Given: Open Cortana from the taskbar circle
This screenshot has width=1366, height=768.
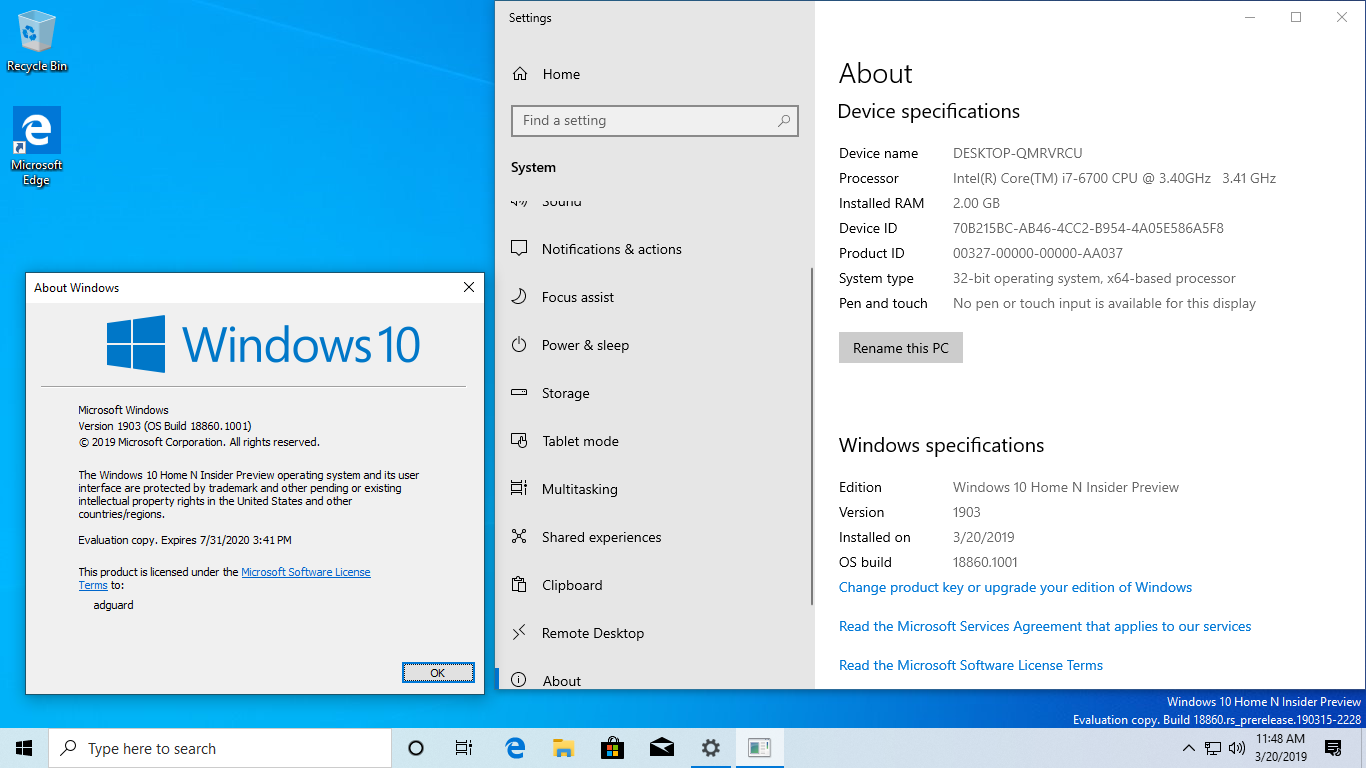Looking at the screenshot, I should [416, 748].
